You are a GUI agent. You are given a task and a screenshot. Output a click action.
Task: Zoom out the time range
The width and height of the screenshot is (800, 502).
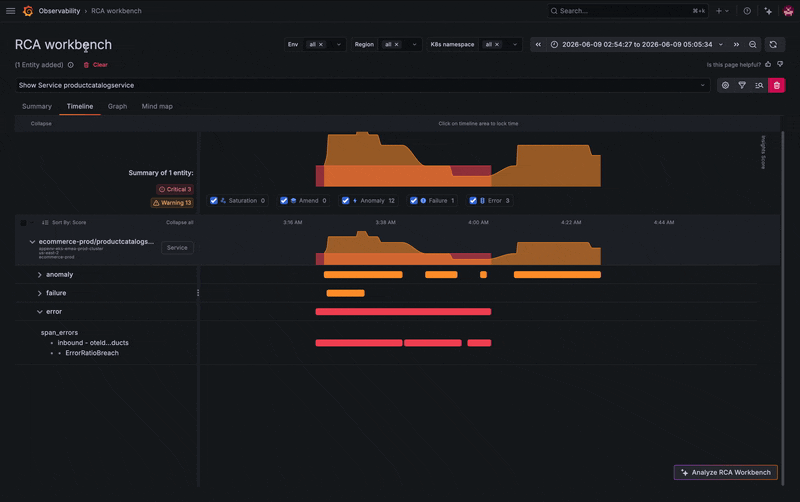click(x=753, y=44)
